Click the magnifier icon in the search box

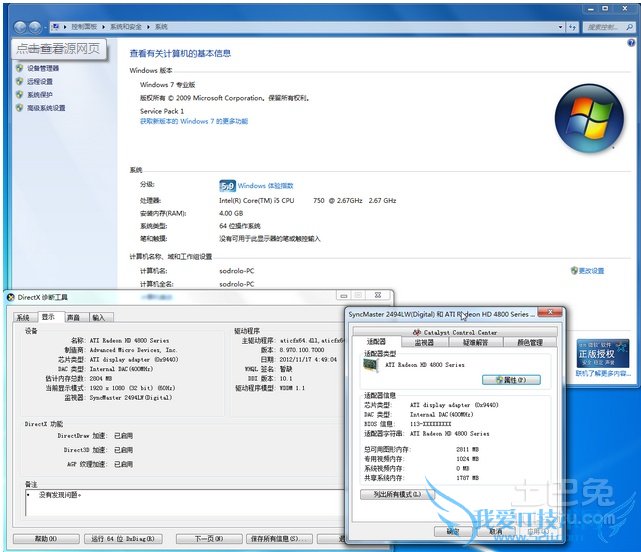click(x=629, y=27)
